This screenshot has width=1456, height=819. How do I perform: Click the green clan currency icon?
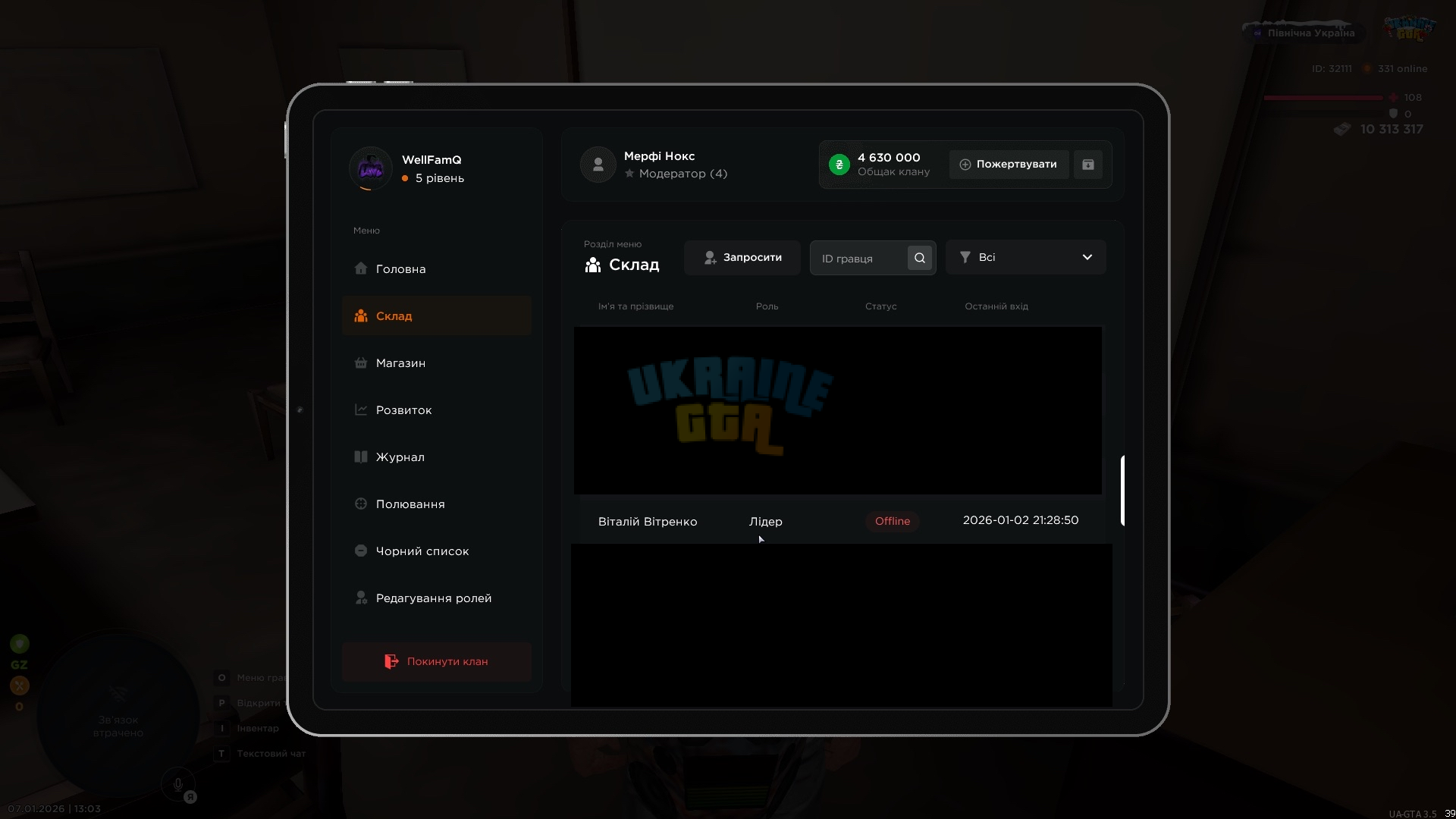(839, 165)
